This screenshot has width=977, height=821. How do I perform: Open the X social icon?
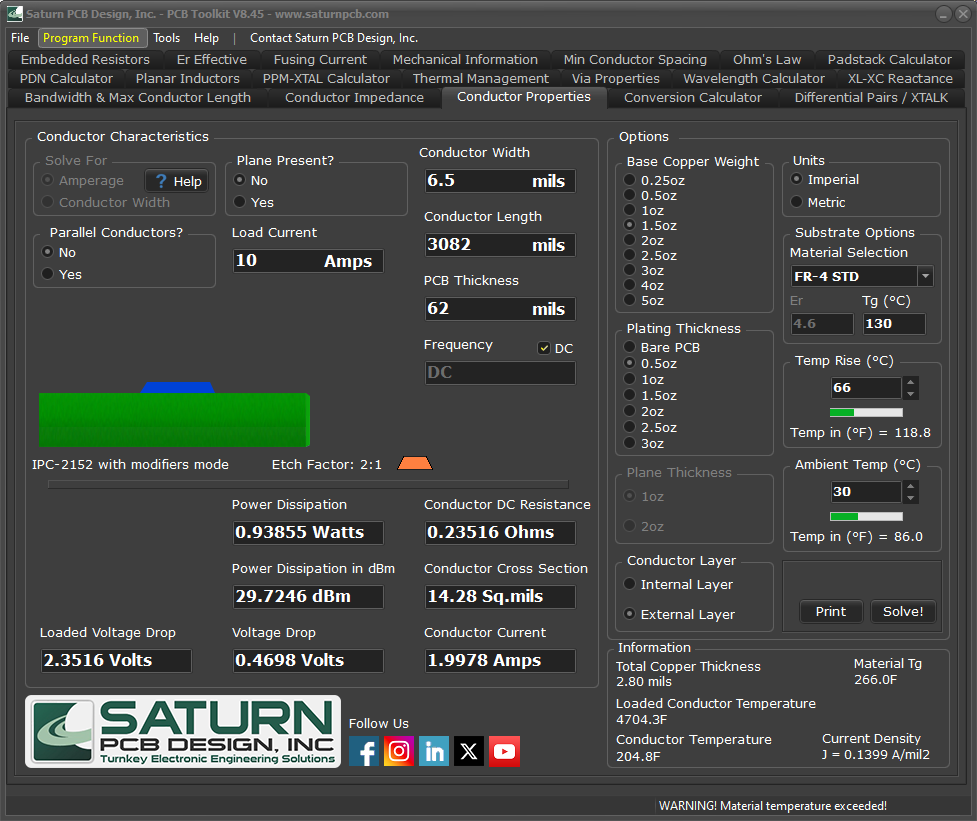469,751
